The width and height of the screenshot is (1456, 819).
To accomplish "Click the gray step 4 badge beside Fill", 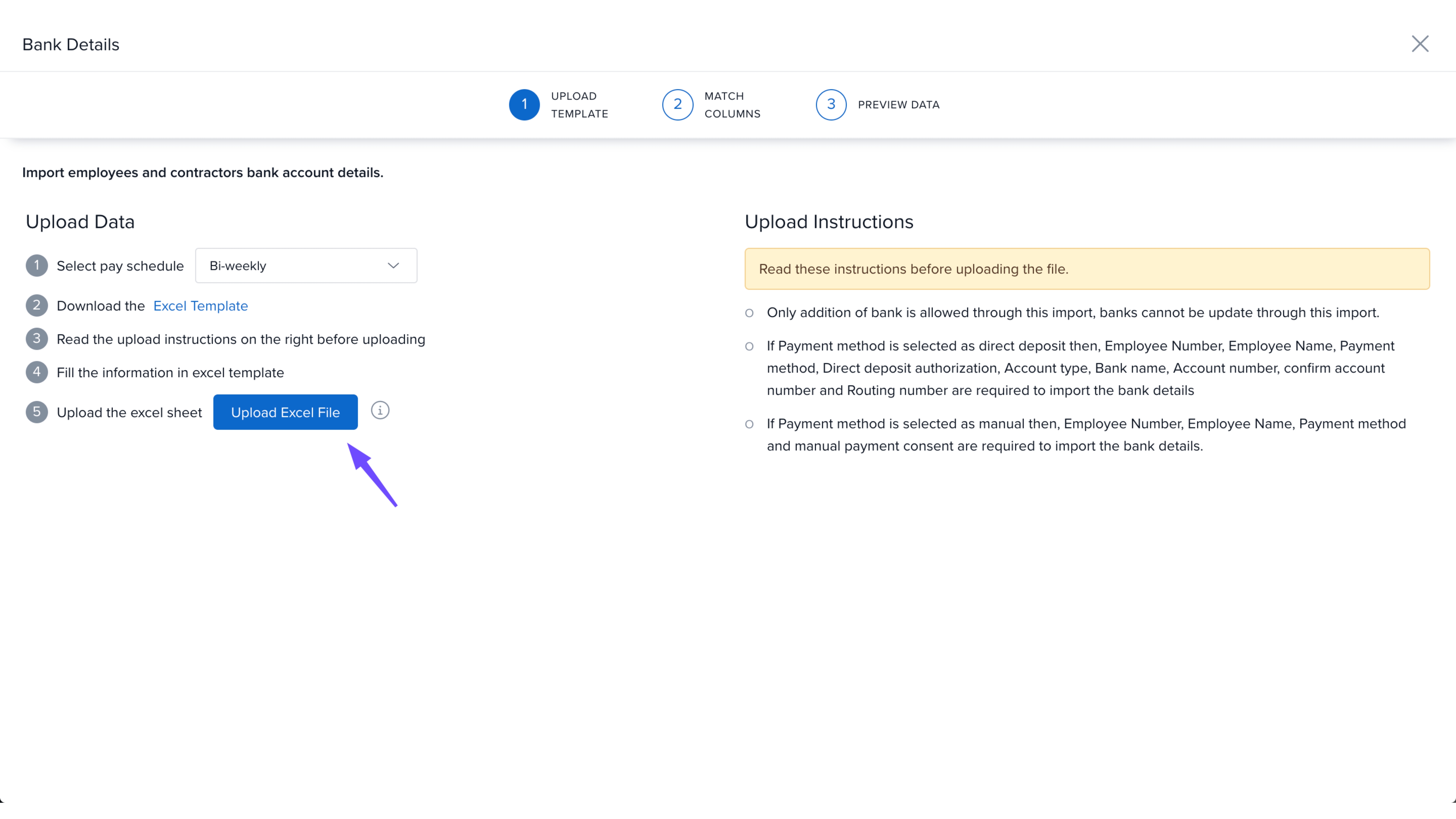I will click(37, 372).
